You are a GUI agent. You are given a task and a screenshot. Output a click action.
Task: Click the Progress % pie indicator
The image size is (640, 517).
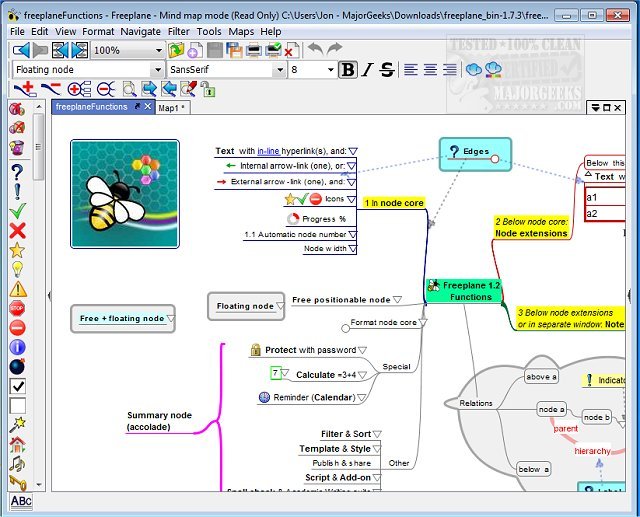click(x=293, y=219)
